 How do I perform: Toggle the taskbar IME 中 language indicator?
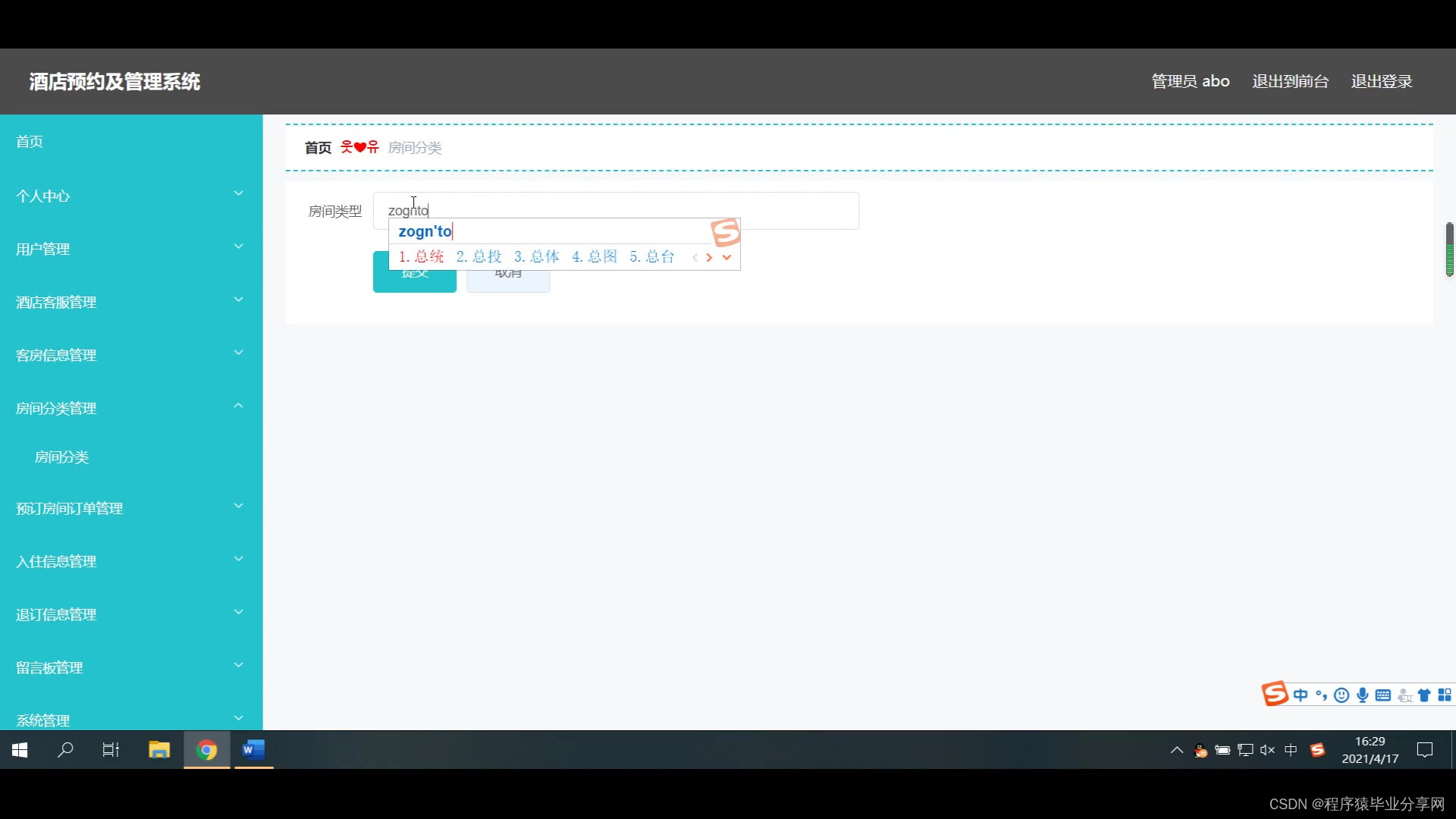coord(1291,750)
